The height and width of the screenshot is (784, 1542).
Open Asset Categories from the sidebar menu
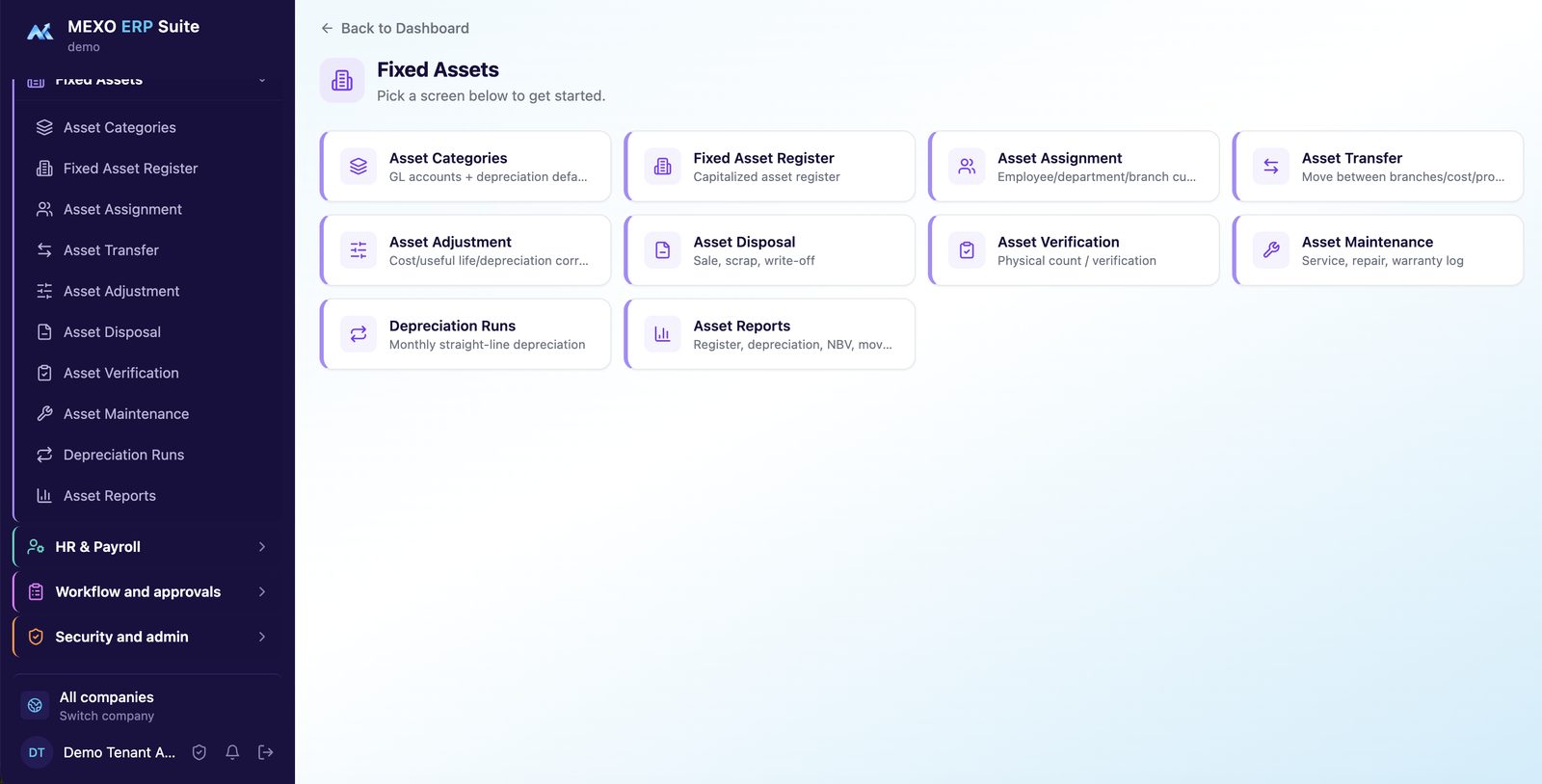[120, 127]
